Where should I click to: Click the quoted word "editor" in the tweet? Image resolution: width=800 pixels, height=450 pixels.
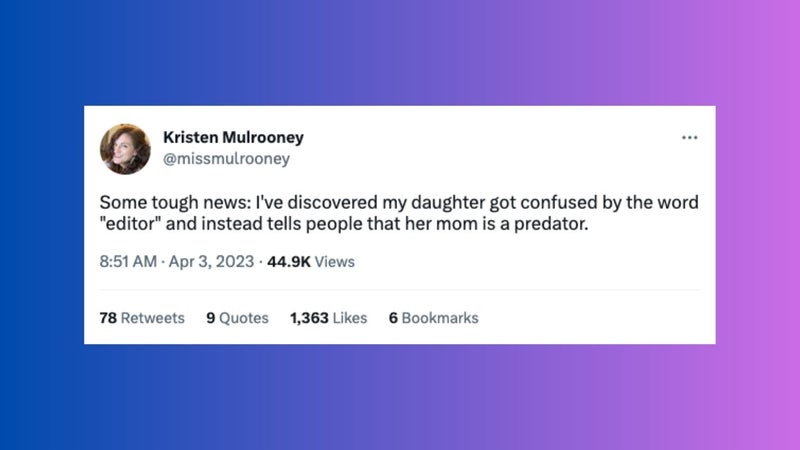click(130, 223)
